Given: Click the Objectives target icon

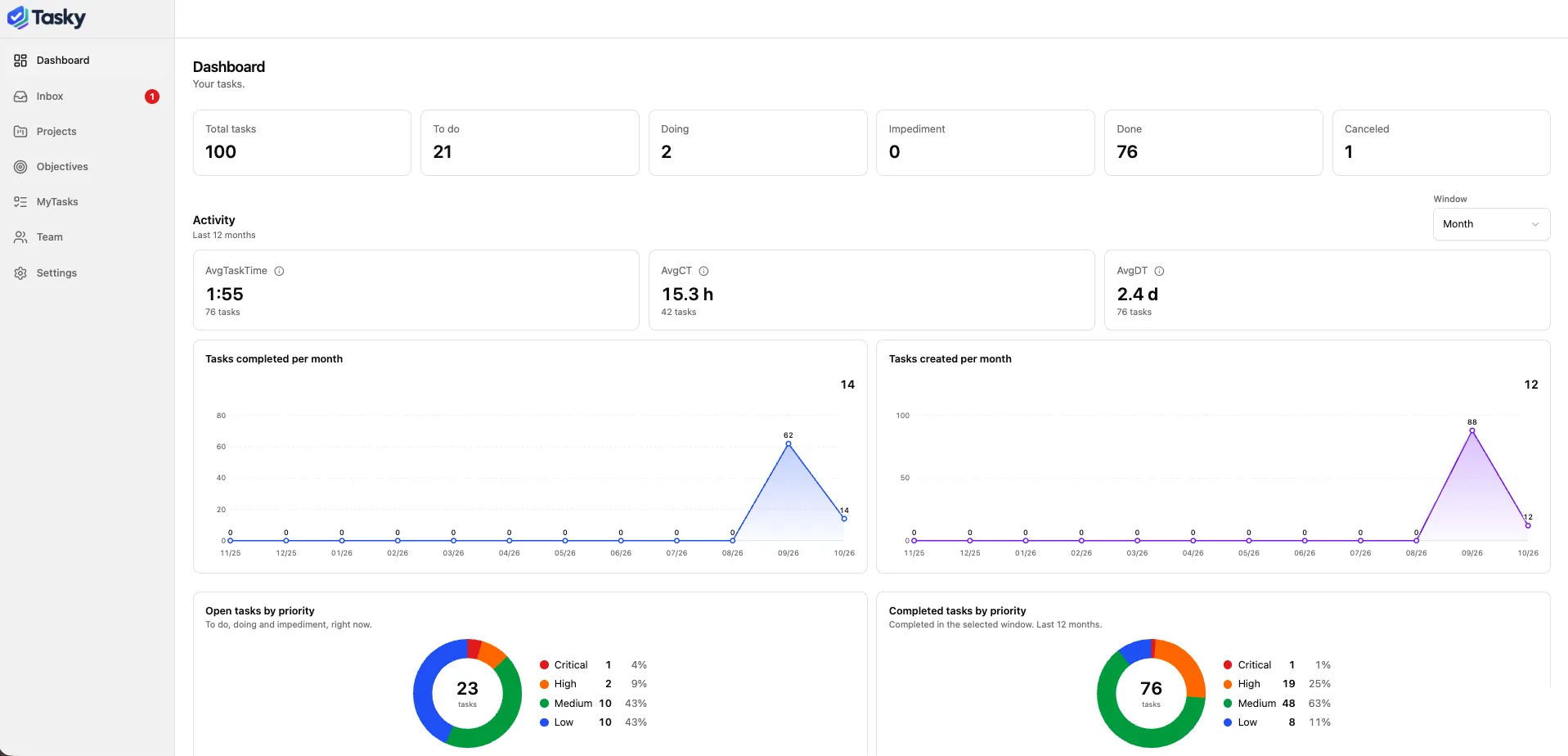Looking at the screenshot, I should 20,167.
